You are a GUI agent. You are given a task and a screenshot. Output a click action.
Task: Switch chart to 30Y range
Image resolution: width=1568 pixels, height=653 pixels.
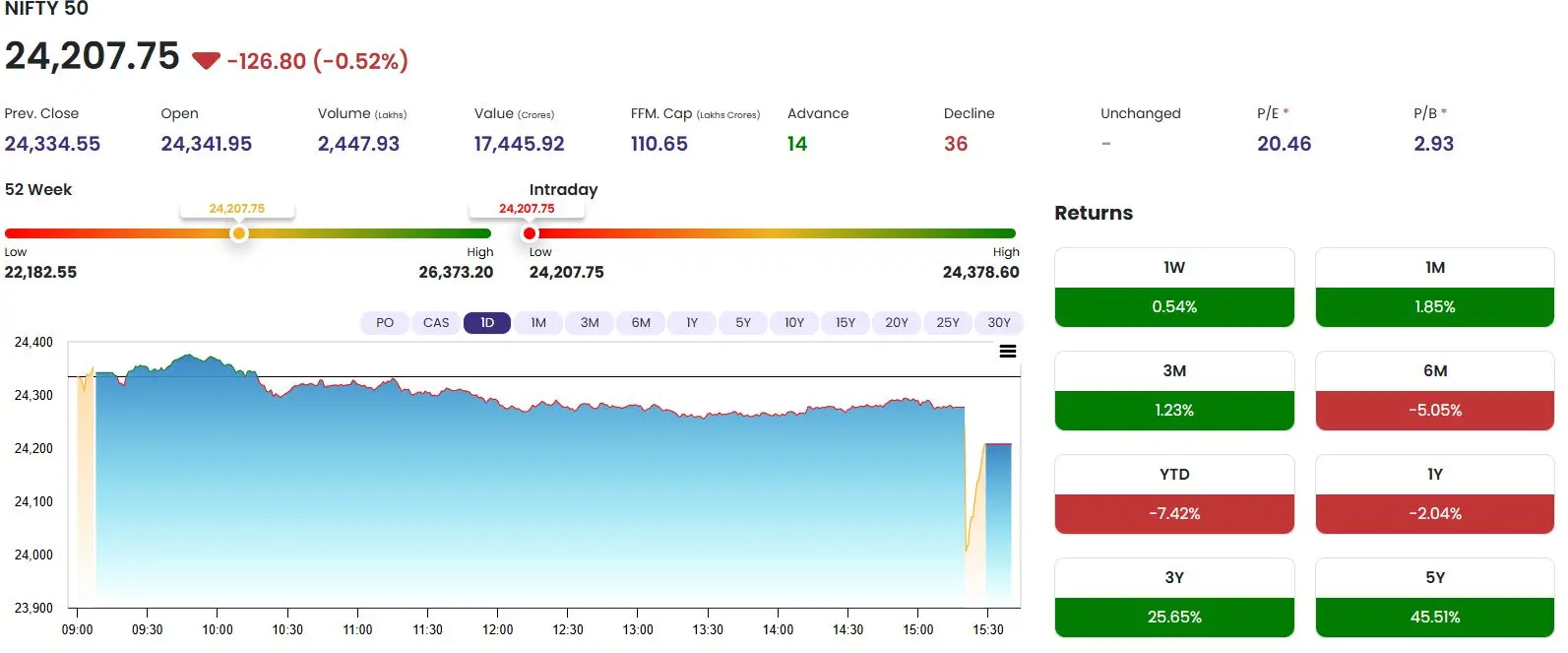click(999, 323)
